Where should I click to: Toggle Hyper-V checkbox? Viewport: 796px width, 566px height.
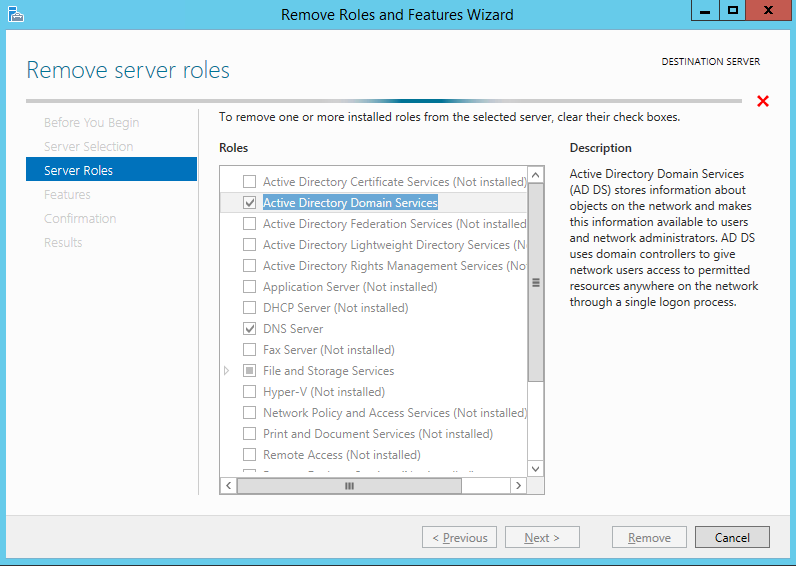(x=249, y=392)
